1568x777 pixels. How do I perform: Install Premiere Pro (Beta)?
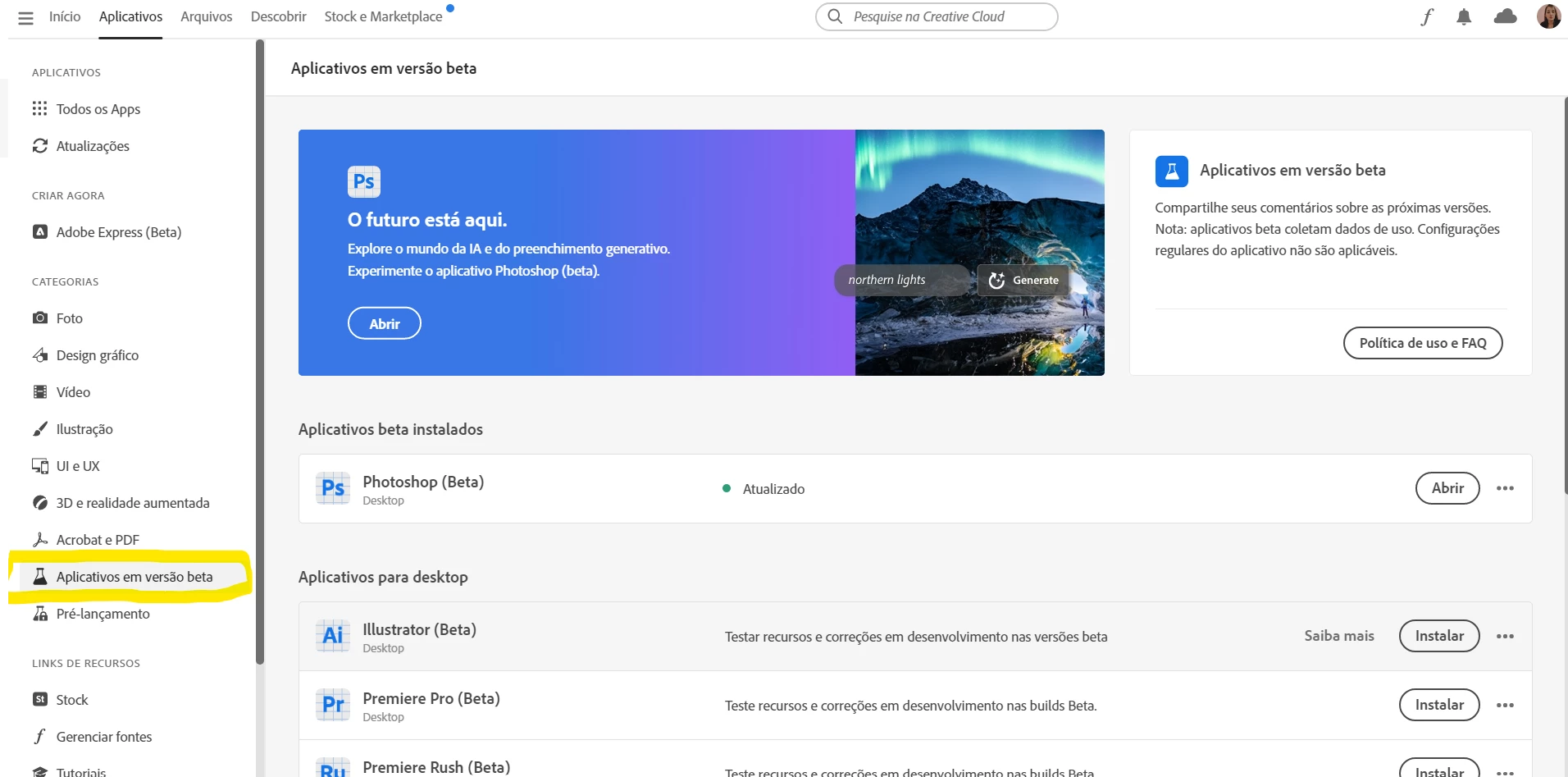[1439, 705]
